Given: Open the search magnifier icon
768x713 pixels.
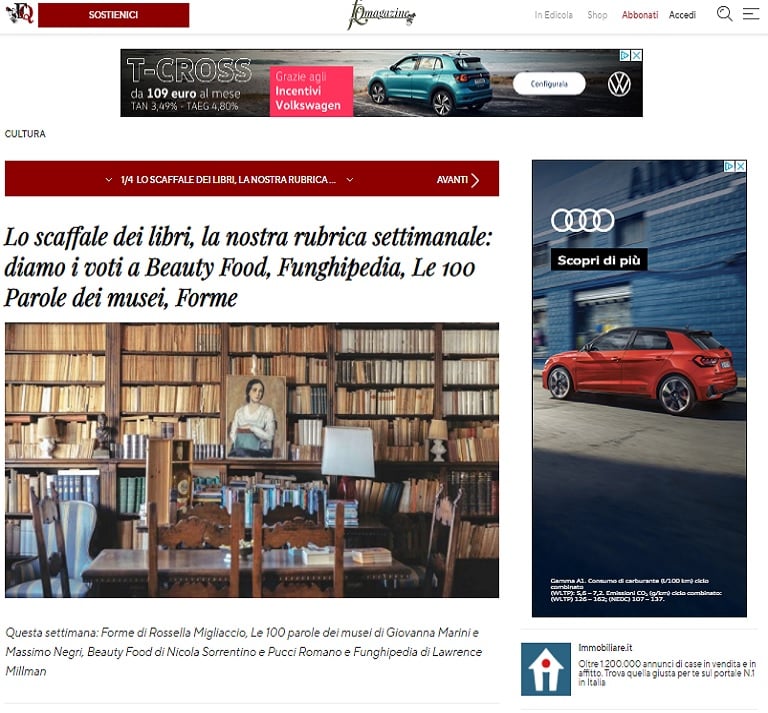Looking at the screenshot, I should coord(724,14).
